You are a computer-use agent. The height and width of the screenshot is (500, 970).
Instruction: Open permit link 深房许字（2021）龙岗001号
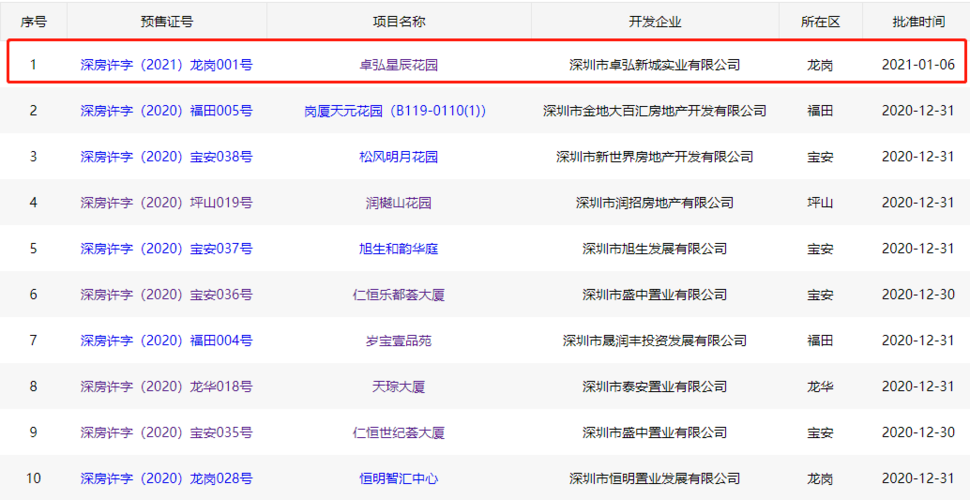point(166,64)
